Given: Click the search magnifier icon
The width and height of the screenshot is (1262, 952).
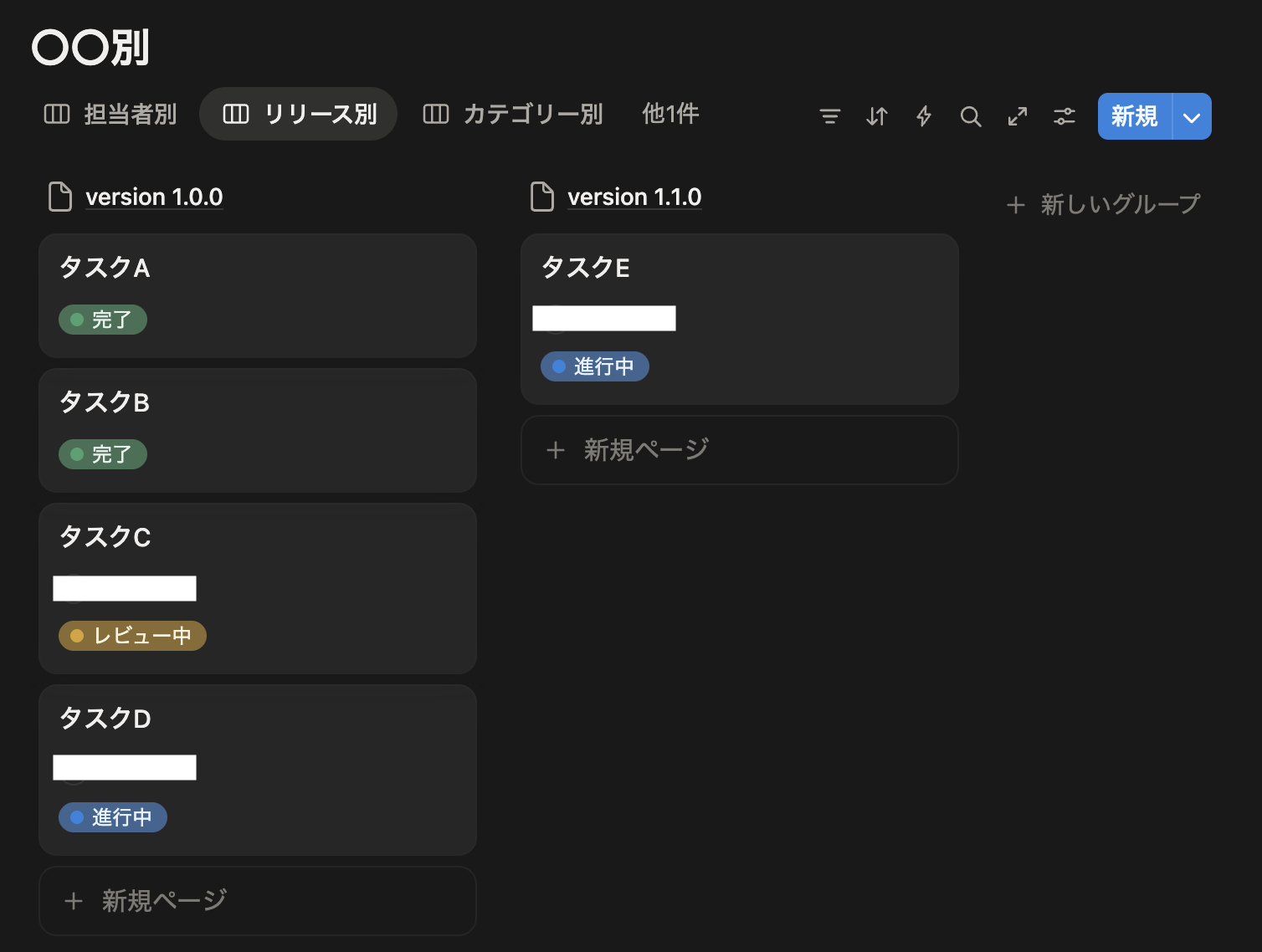Looking at the screenshot, I should coord(971,116).
